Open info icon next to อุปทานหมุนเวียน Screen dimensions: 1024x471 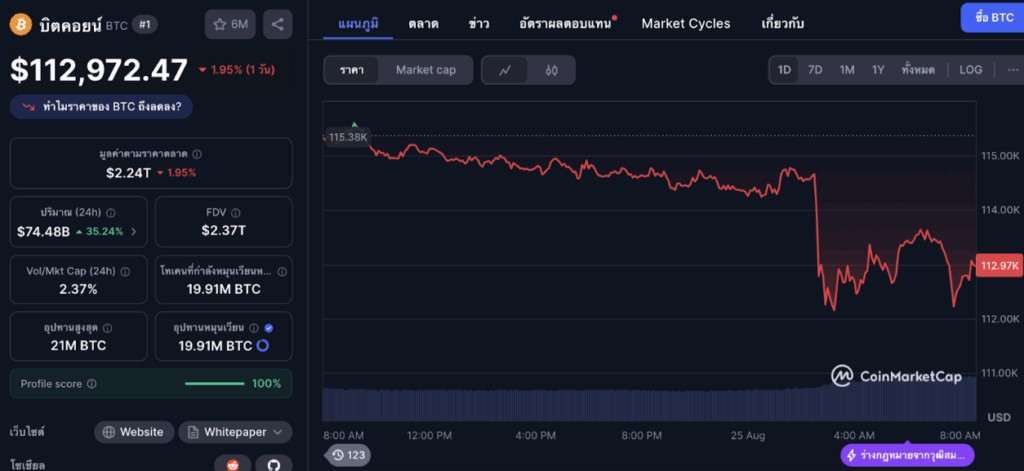[254, 328]
